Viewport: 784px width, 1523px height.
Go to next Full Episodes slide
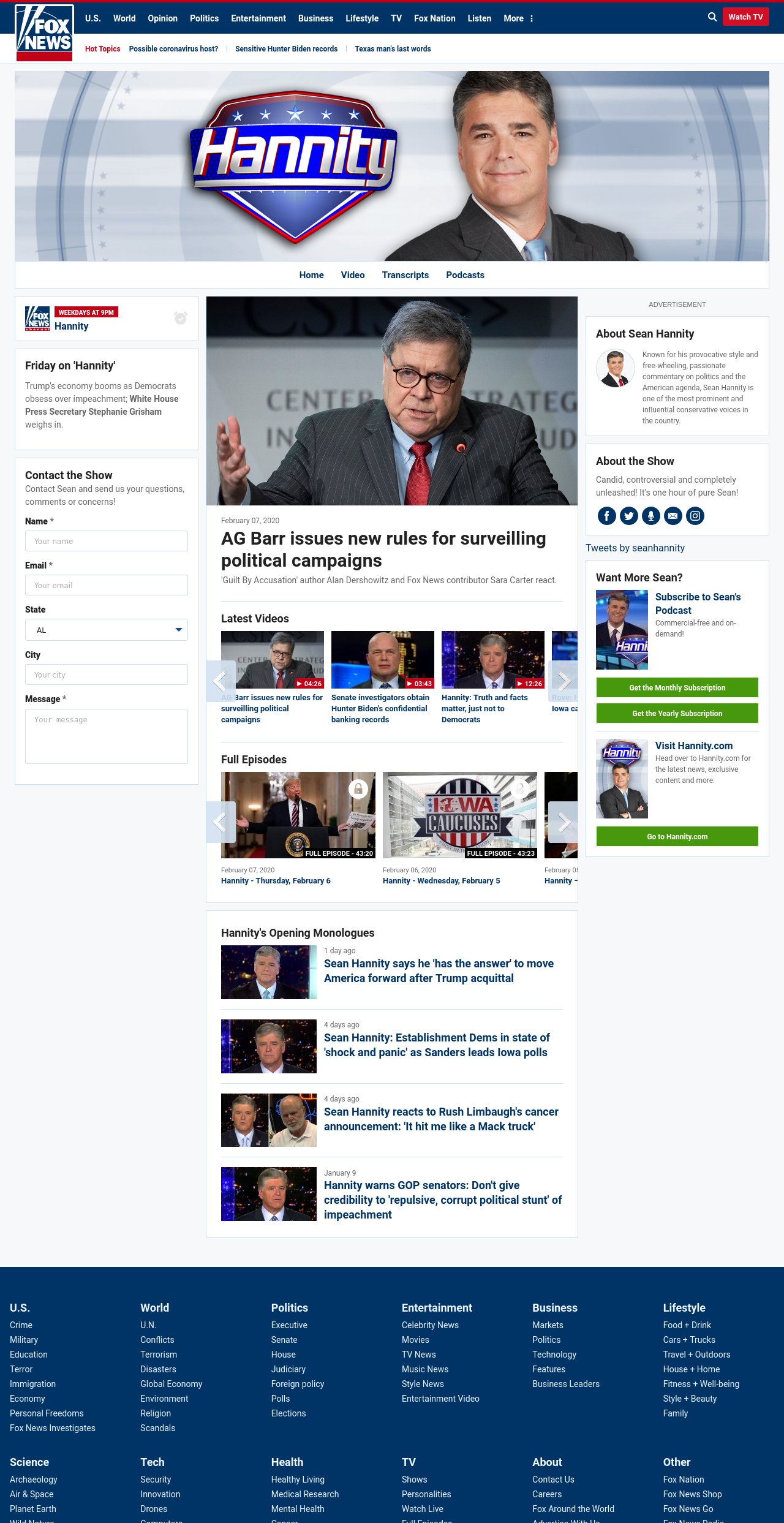coord(563,822)
